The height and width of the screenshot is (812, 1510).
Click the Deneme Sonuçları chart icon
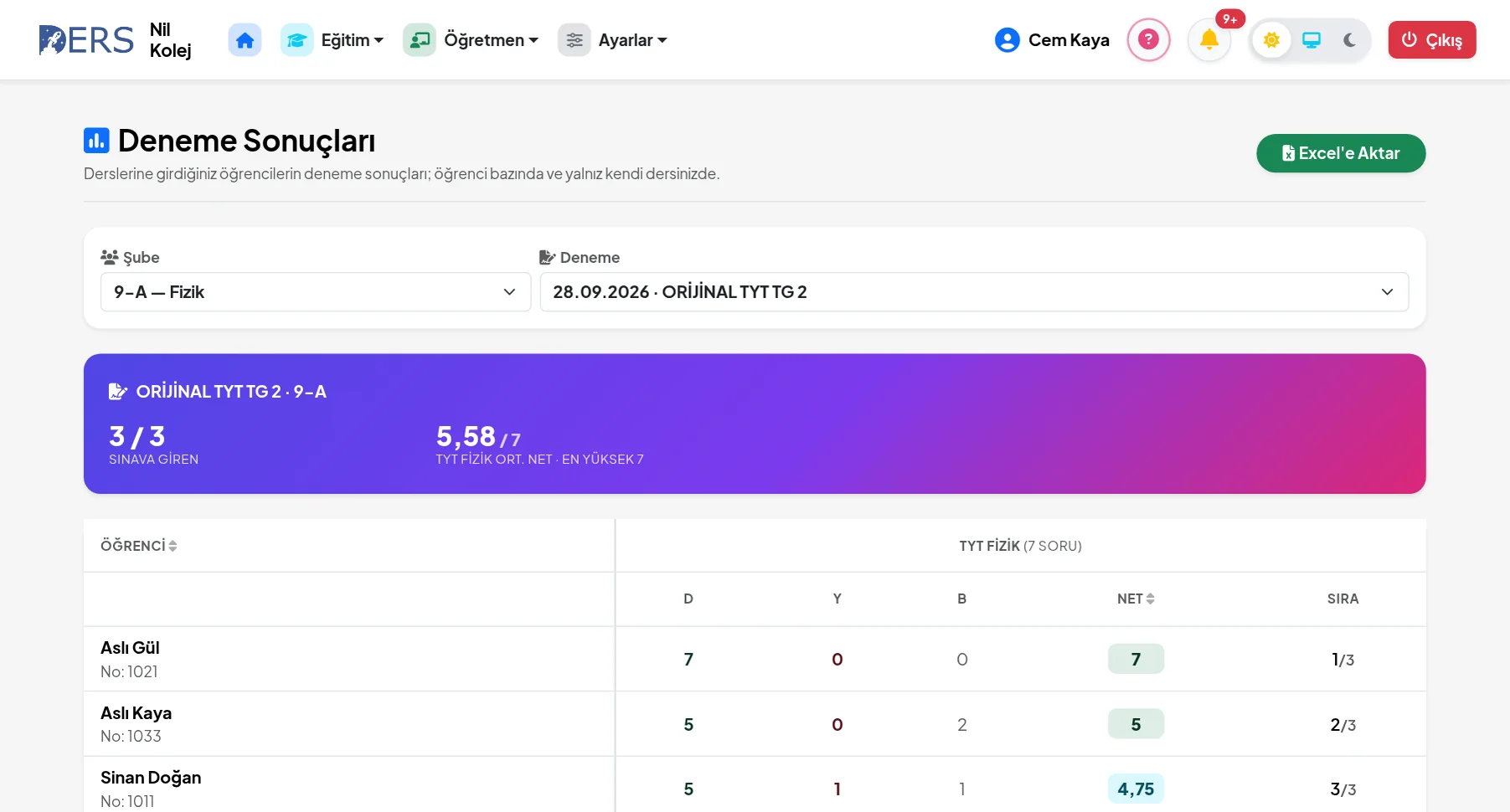coord(96,141)
